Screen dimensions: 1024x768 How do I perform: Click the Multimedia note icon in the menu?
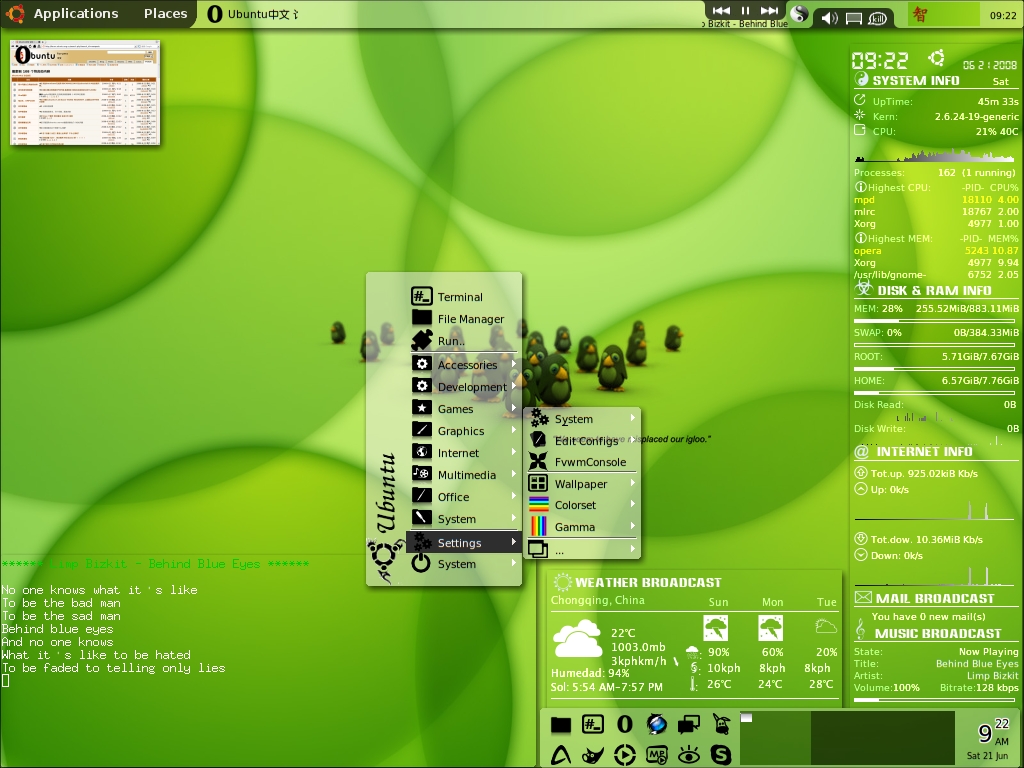[x=421, y=474]
